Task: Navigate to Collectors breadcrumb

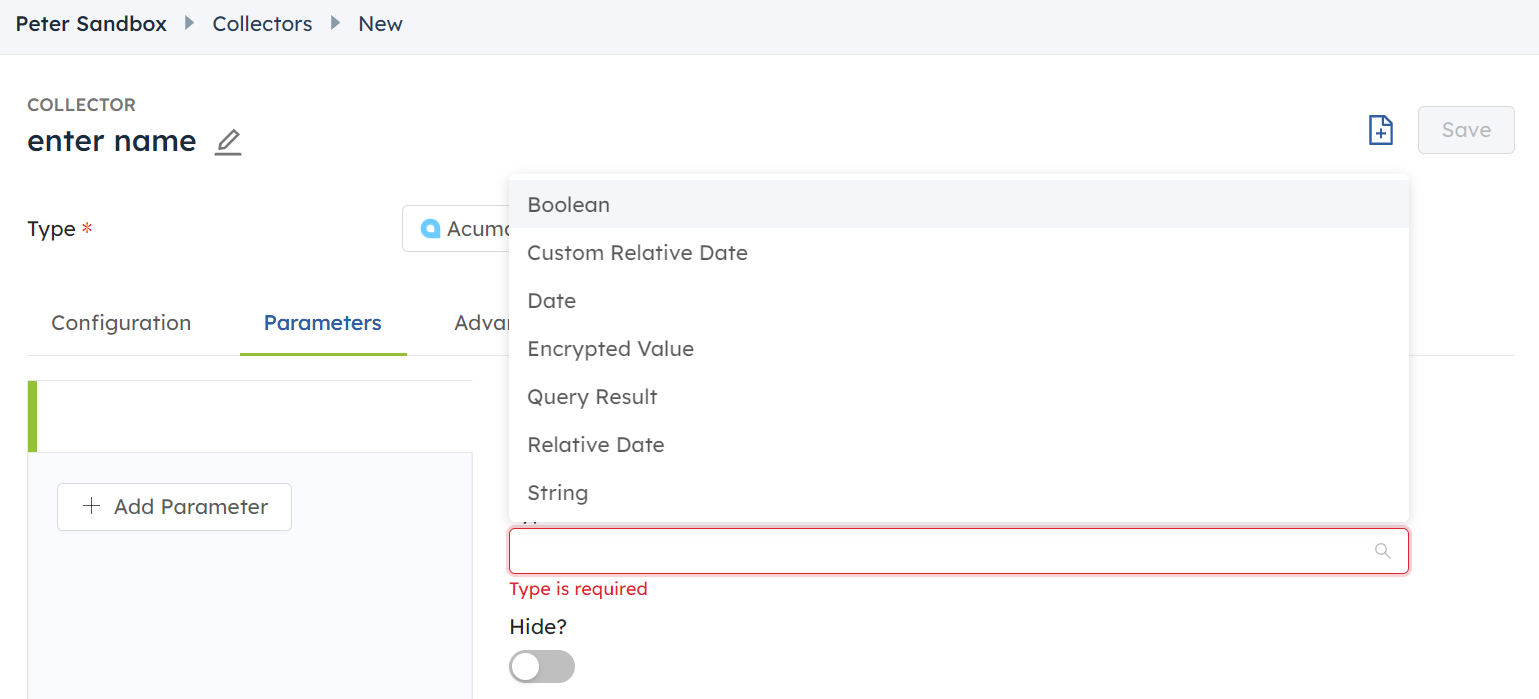Action: point(262,24)
